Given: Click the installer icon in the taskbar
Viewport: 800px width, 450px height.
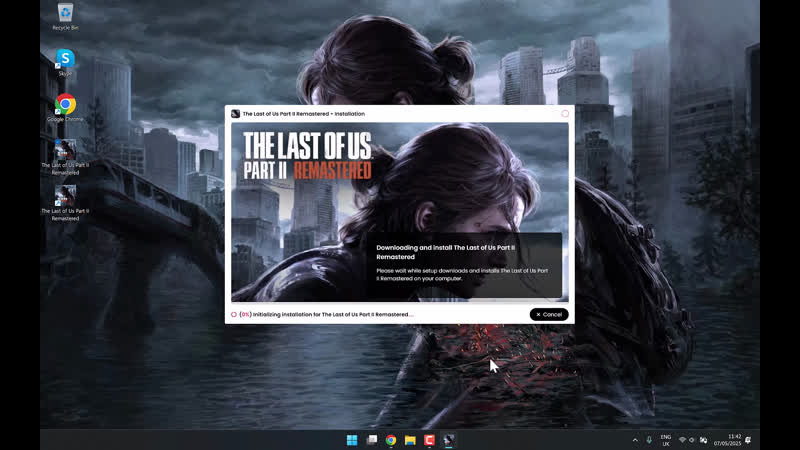Looking at the screenshot, I should tap(448, 440).
